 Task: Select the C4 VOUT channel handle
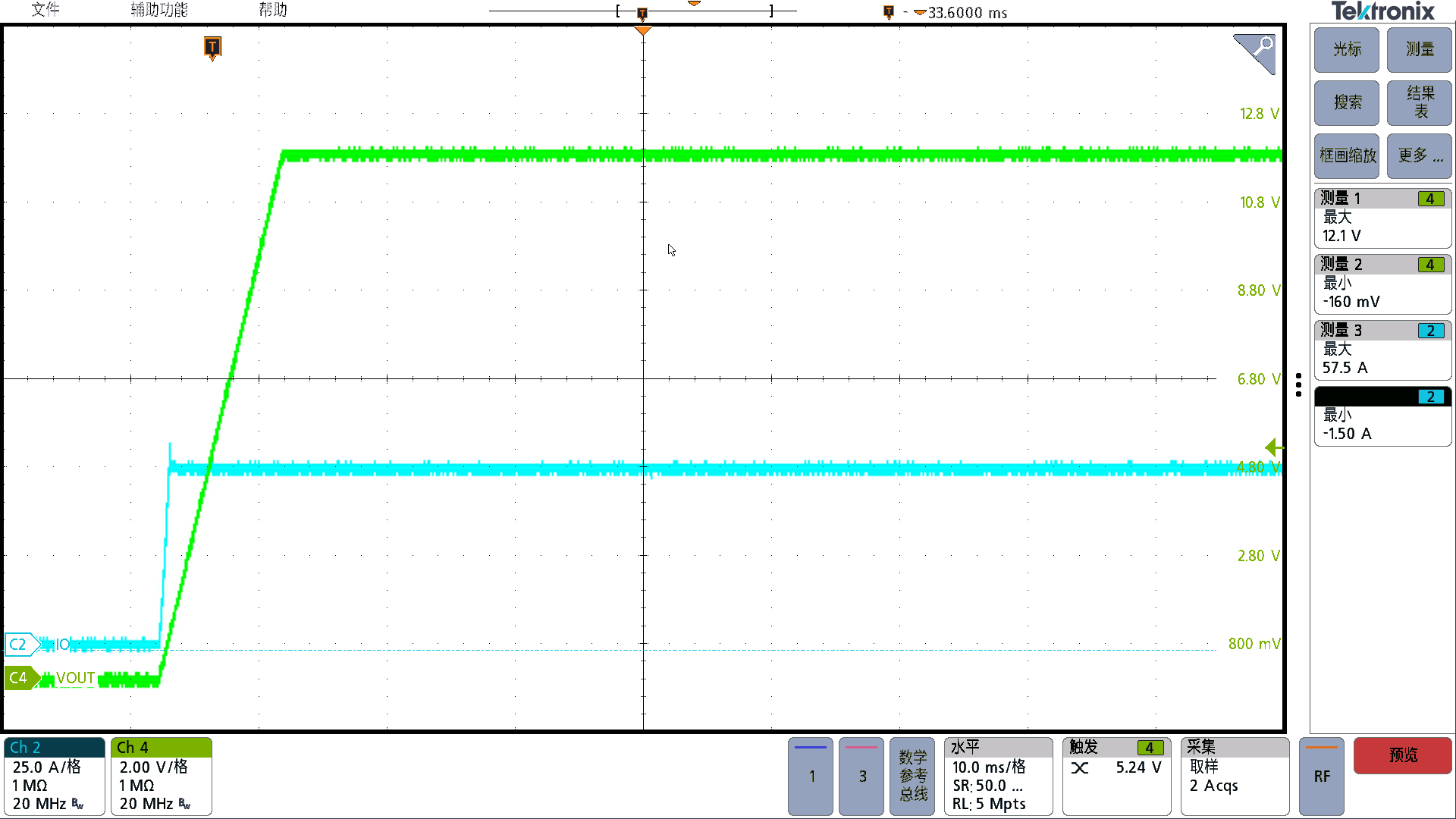click(x=20, y=677)
